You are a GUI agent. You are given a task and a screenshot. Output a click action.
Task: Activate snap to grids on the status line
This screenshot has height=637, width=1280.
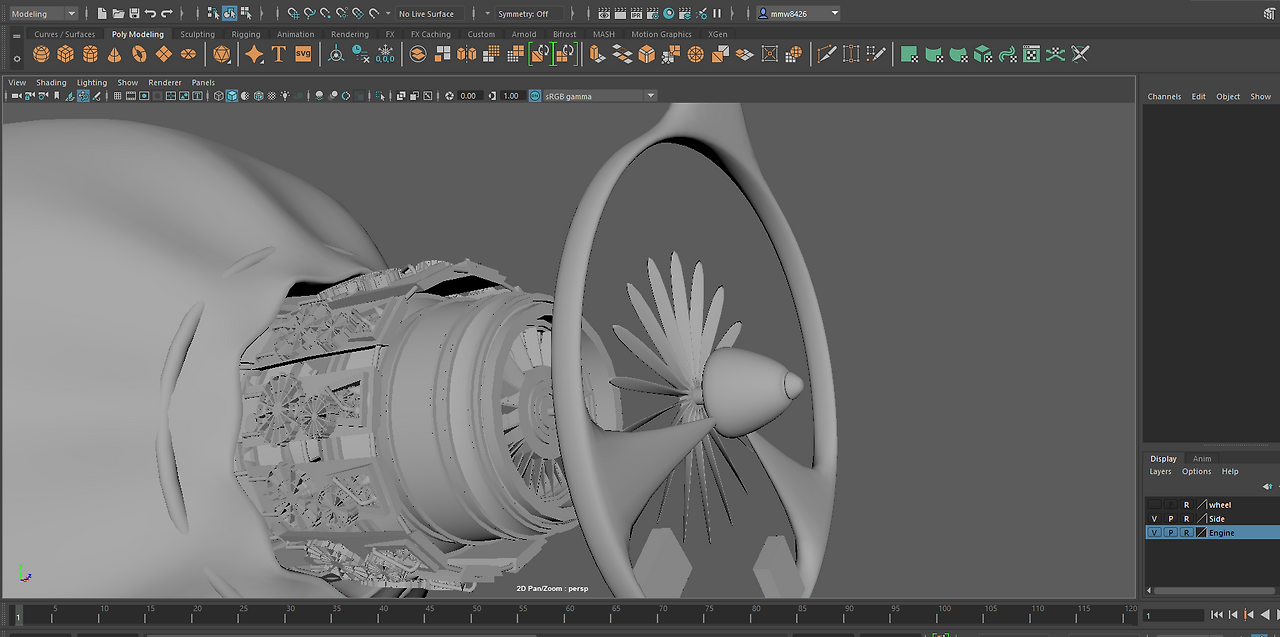coord(293,13)
